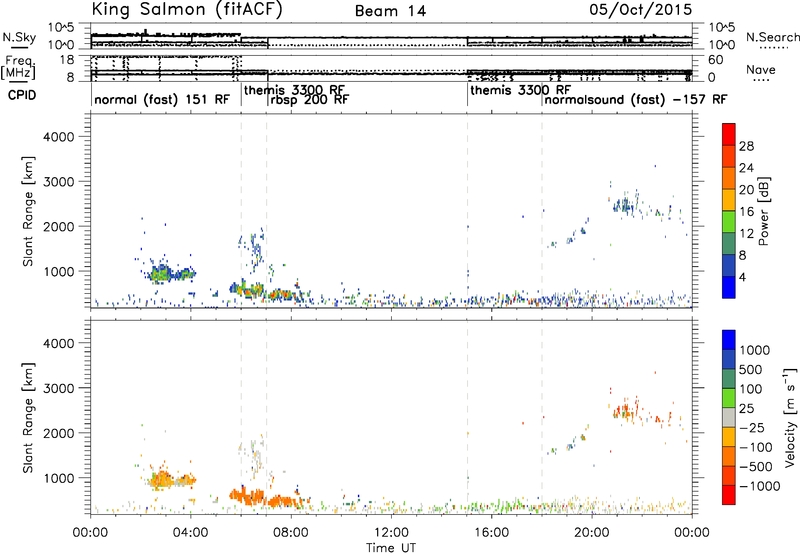
Task: Select the '12:00' time tick label
Action: point(391,533)
